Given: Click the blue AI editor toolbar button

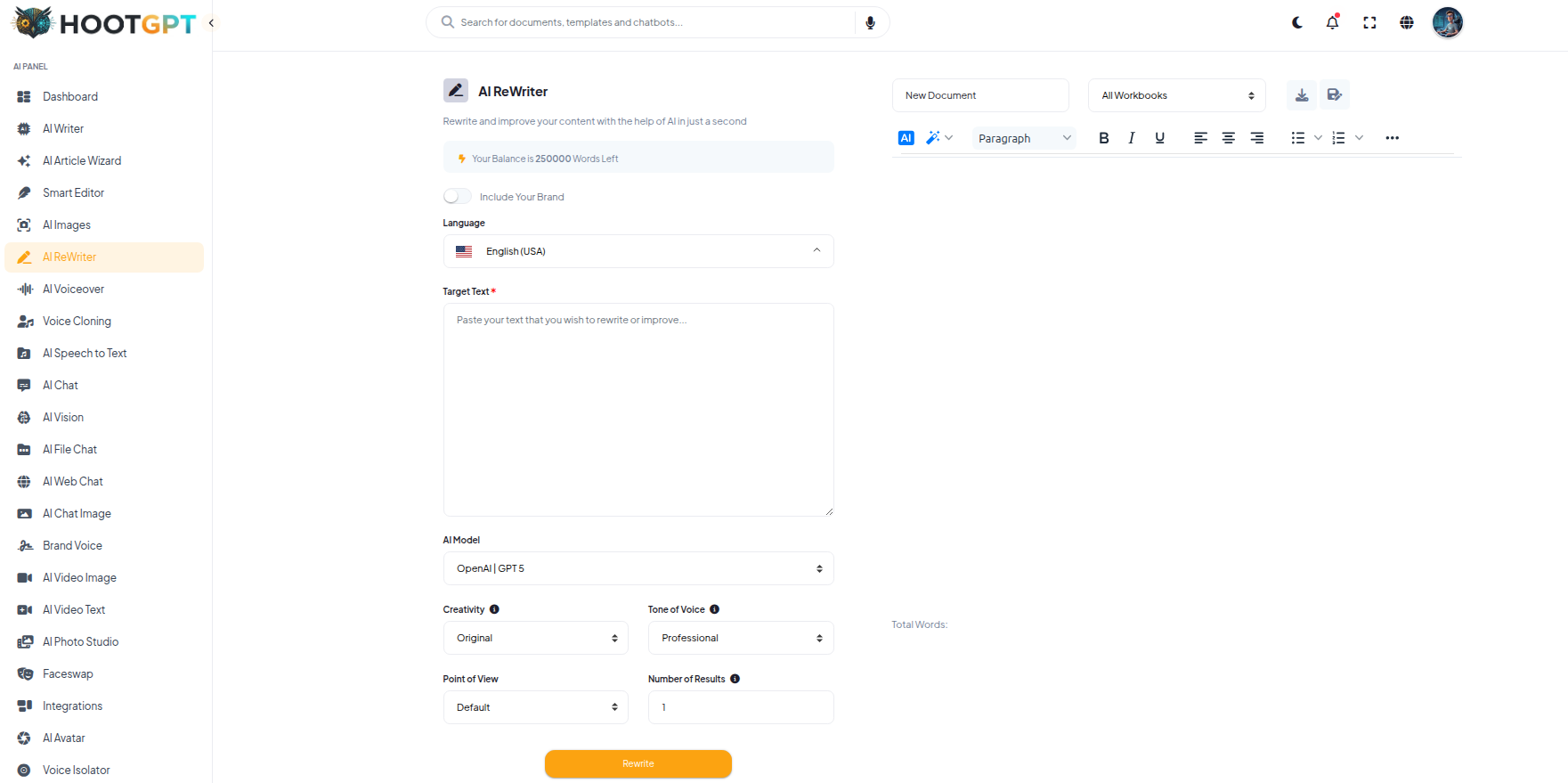Looking at the screenshot, I should (x=906, y=138).
